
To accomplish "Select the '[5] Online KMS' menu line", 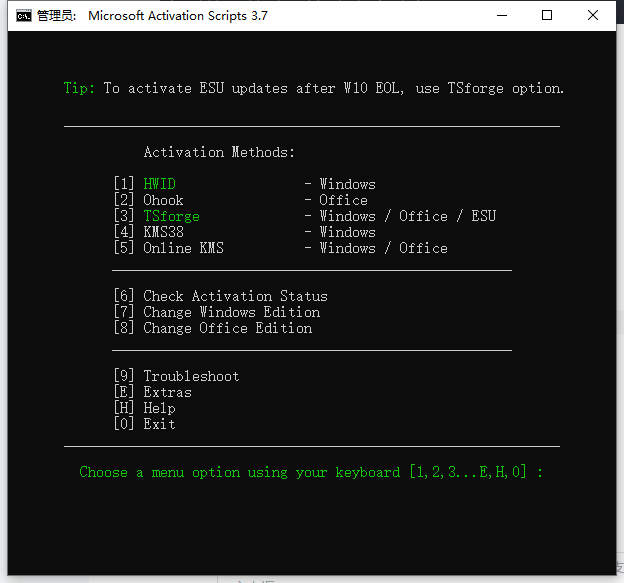I will [x=168, y=248].
